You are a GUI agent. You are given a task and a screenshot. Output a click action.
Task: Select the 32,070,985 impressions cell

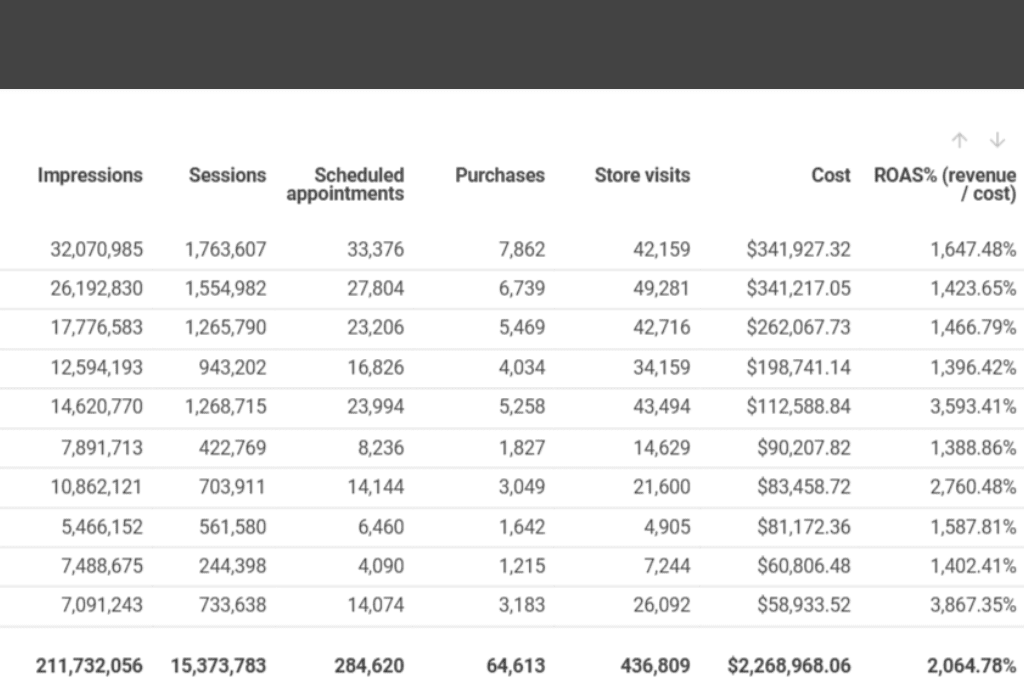96,249
